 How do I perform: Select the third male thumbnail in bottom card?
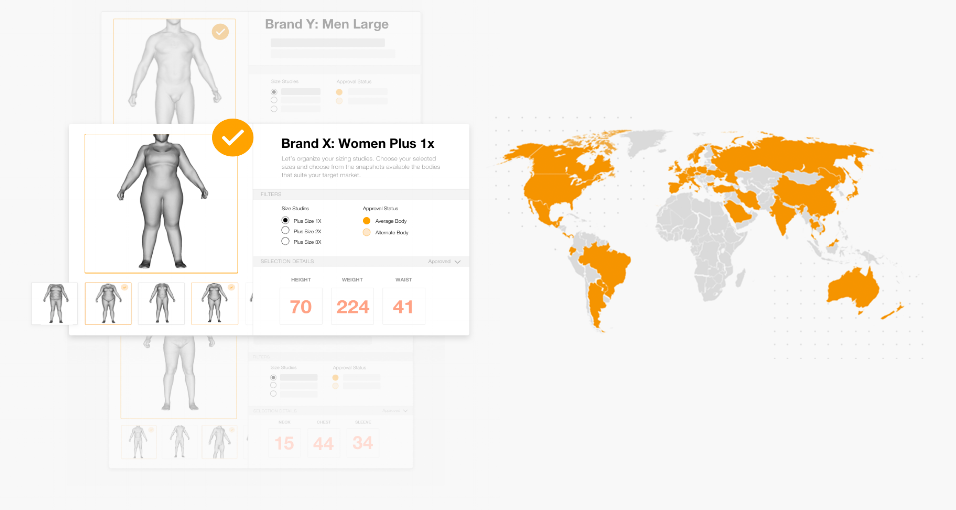pos(219,442)
